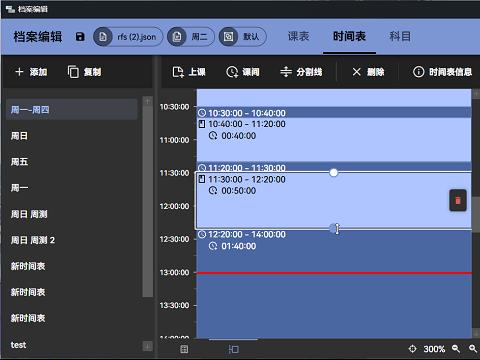
Task: Switch to the 时间表 tab
Action: click(349, 37)
